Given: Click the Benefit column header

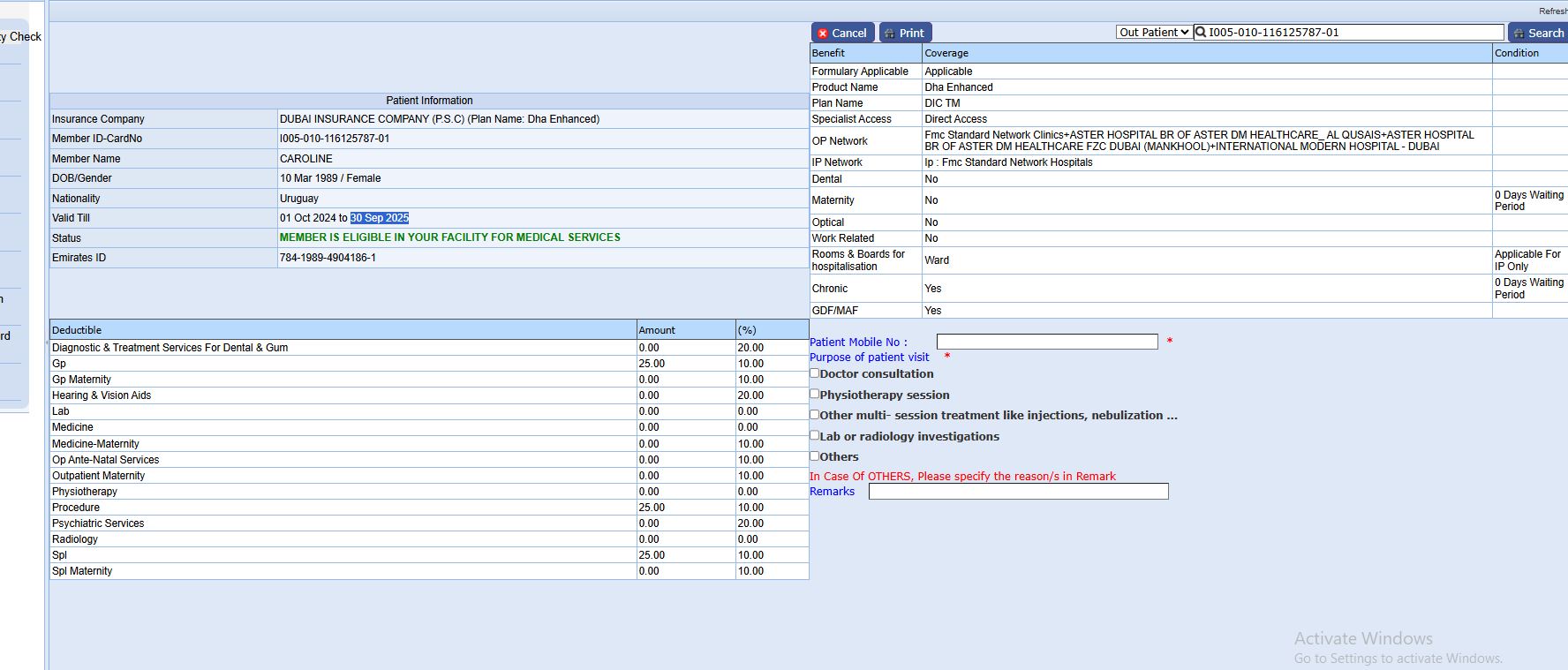Looking at the screenshot, I should (x=828, y=53).
